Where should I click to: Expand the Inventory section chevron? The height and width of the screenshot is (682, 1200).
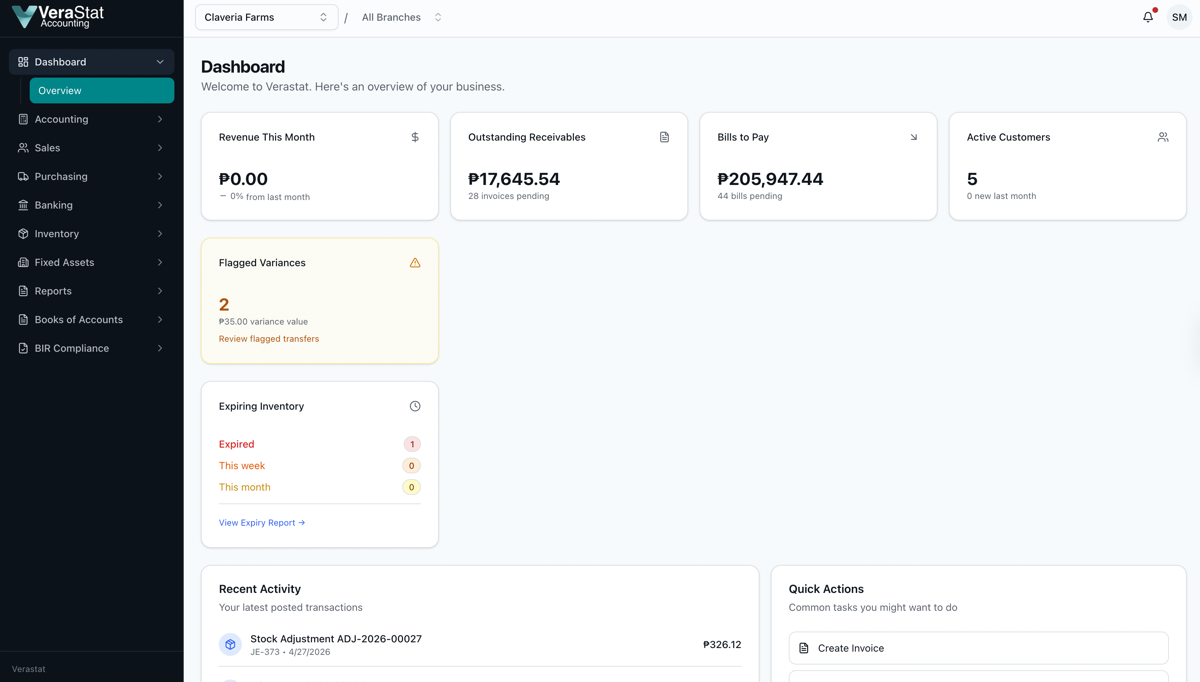[x=160, y=234]
